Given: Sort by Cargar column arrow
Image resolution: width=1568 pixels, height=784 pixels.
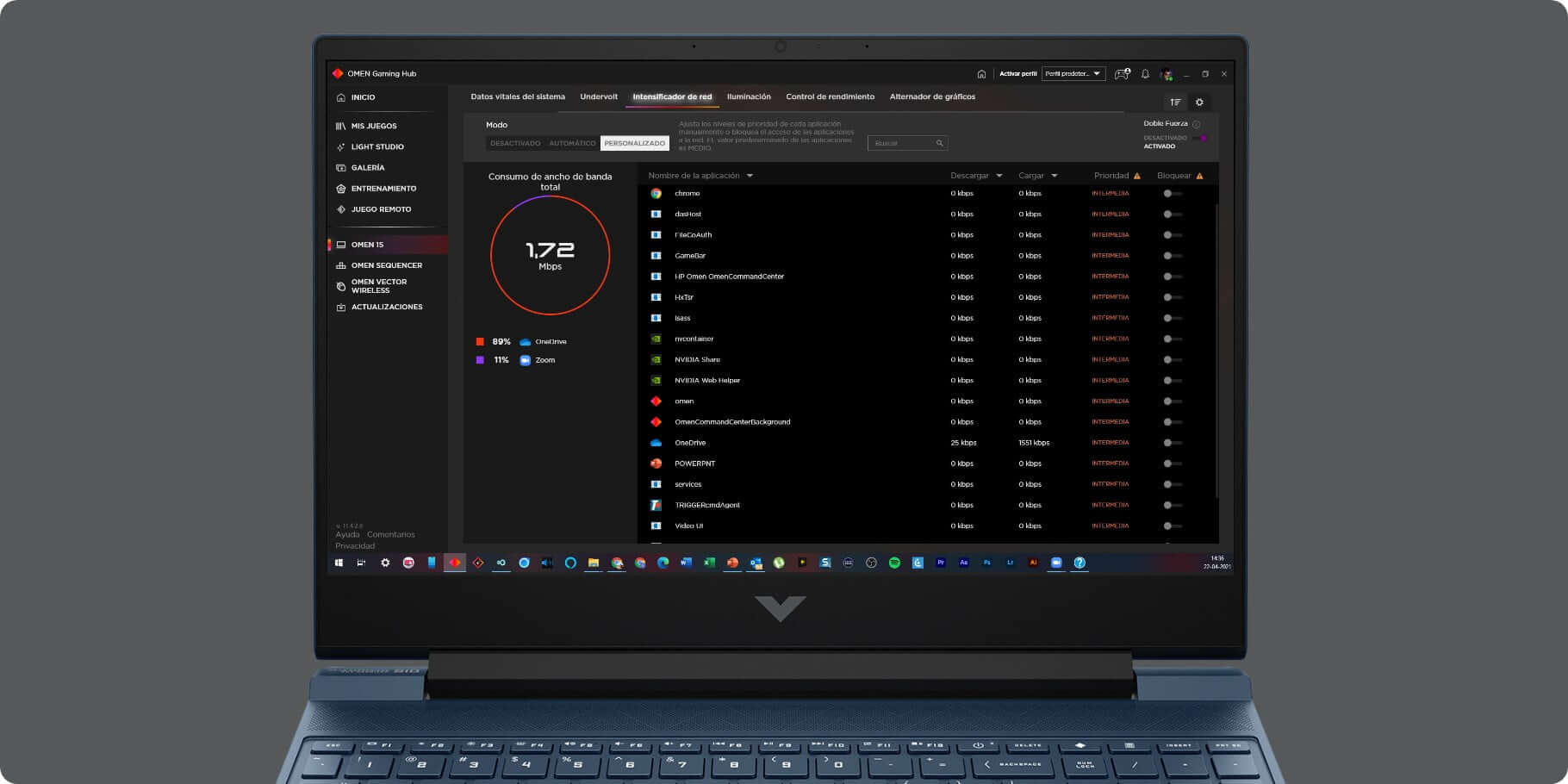Looking at the screenshot, I should click(x=1055, y=176).
